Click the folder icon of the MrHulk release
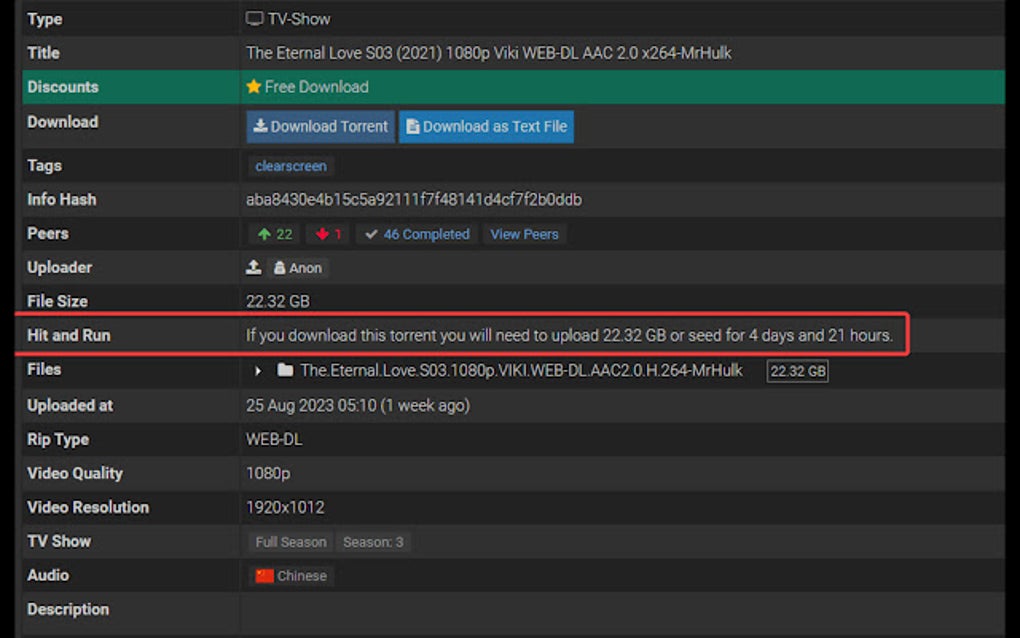 [x=286, y=370]
